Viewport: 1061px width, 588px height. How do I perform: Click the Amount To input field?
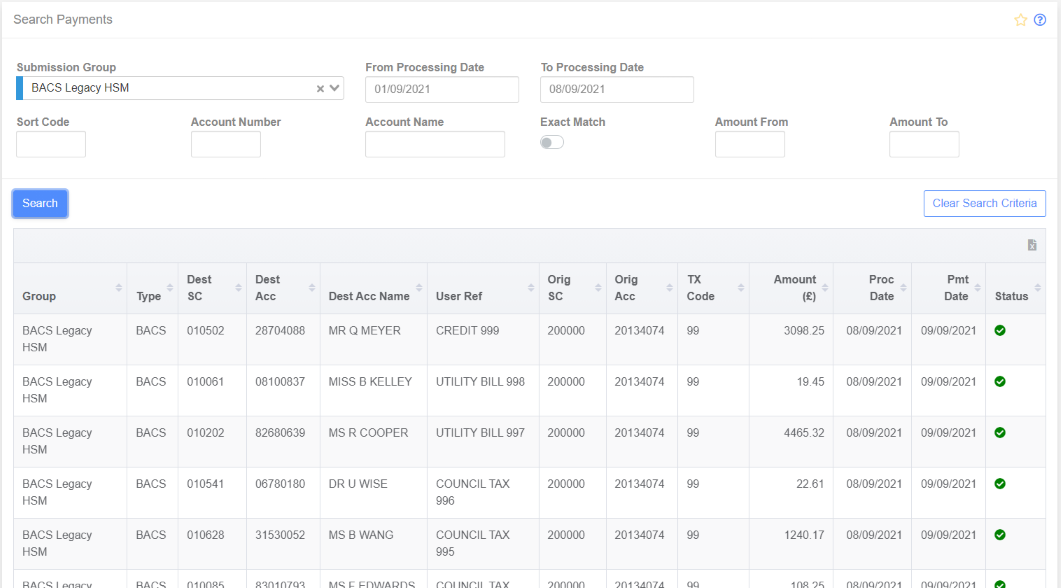point(924,144)
